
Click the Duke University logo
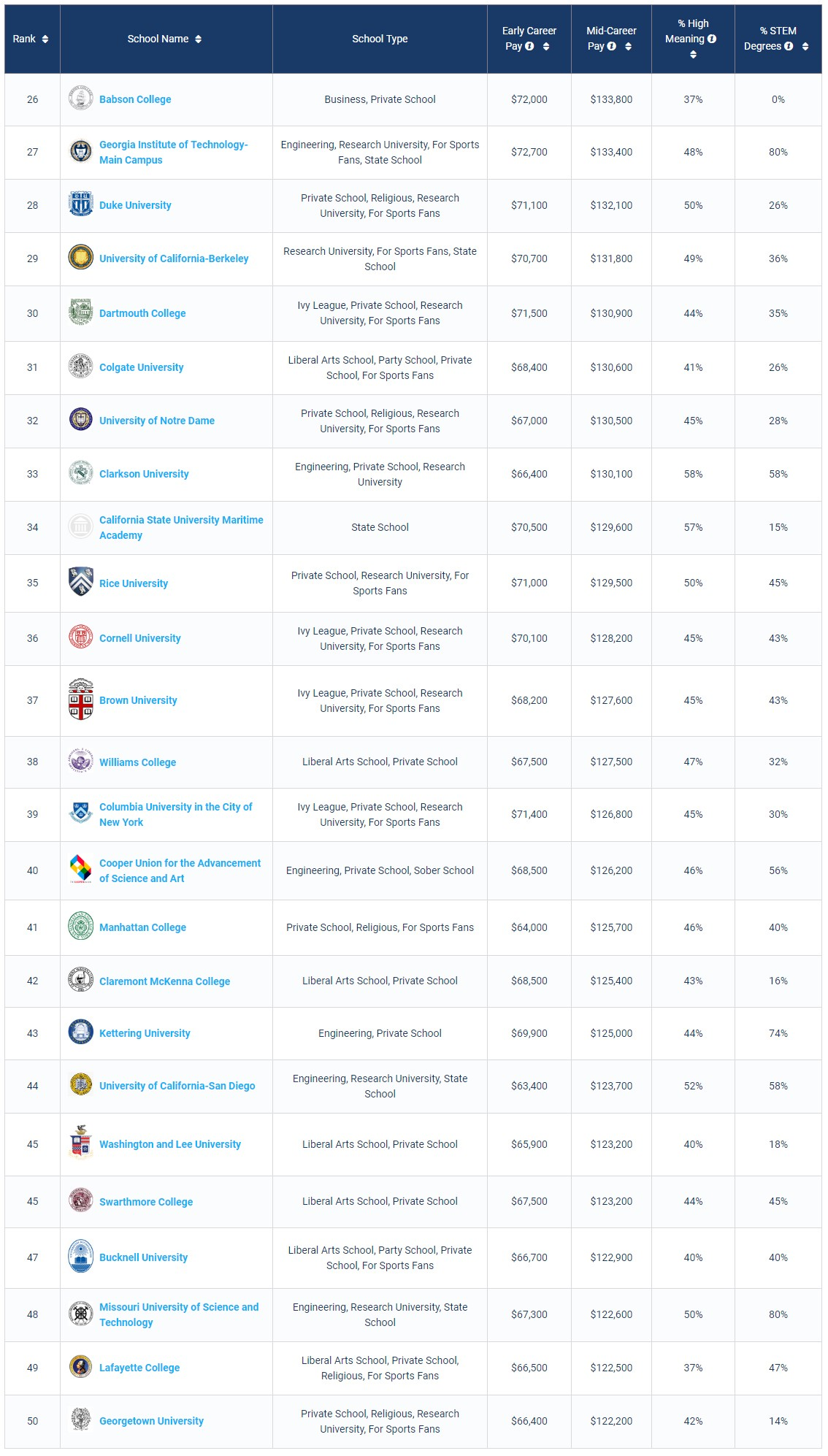coord(81,204)
